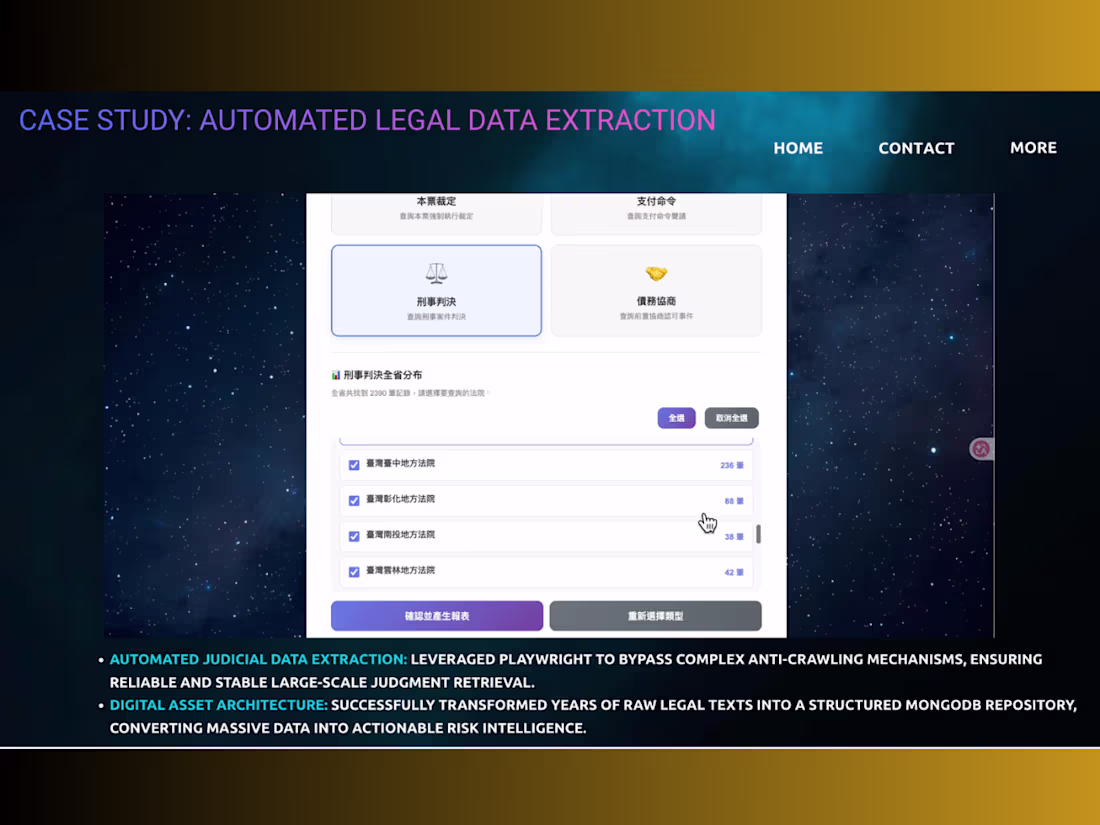Click the pink round icon at right edge

(x=981, y=449)
